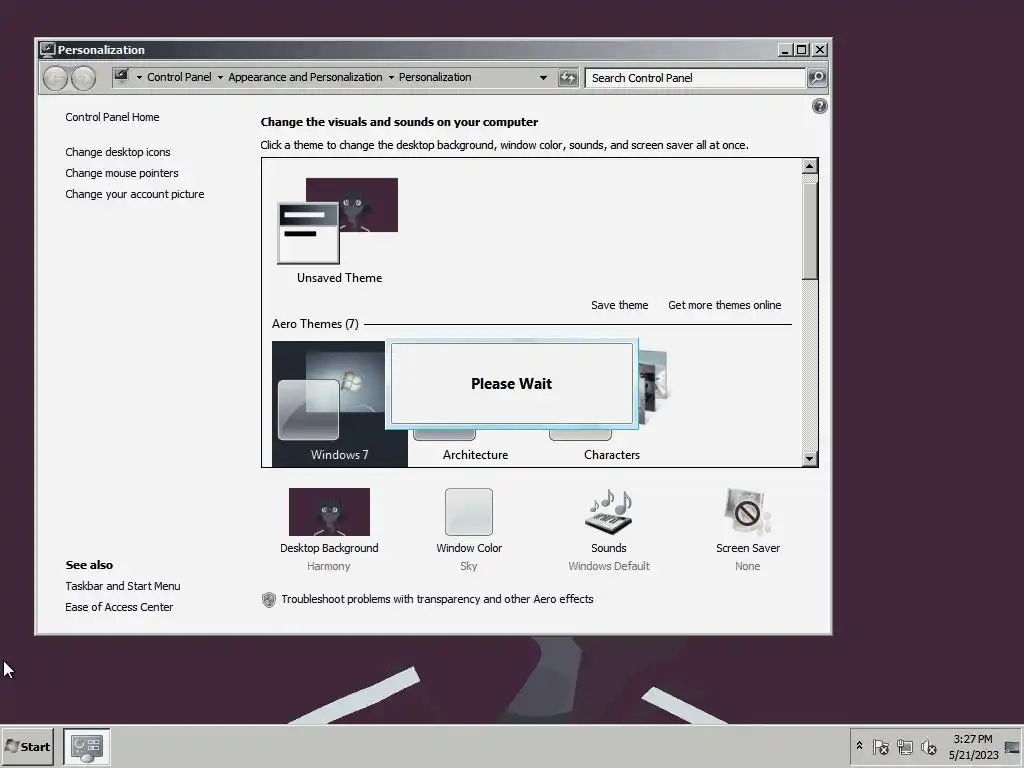Screen dimensions: 1024x768
Task: Click Desktop Background label text
Action: 329,549
